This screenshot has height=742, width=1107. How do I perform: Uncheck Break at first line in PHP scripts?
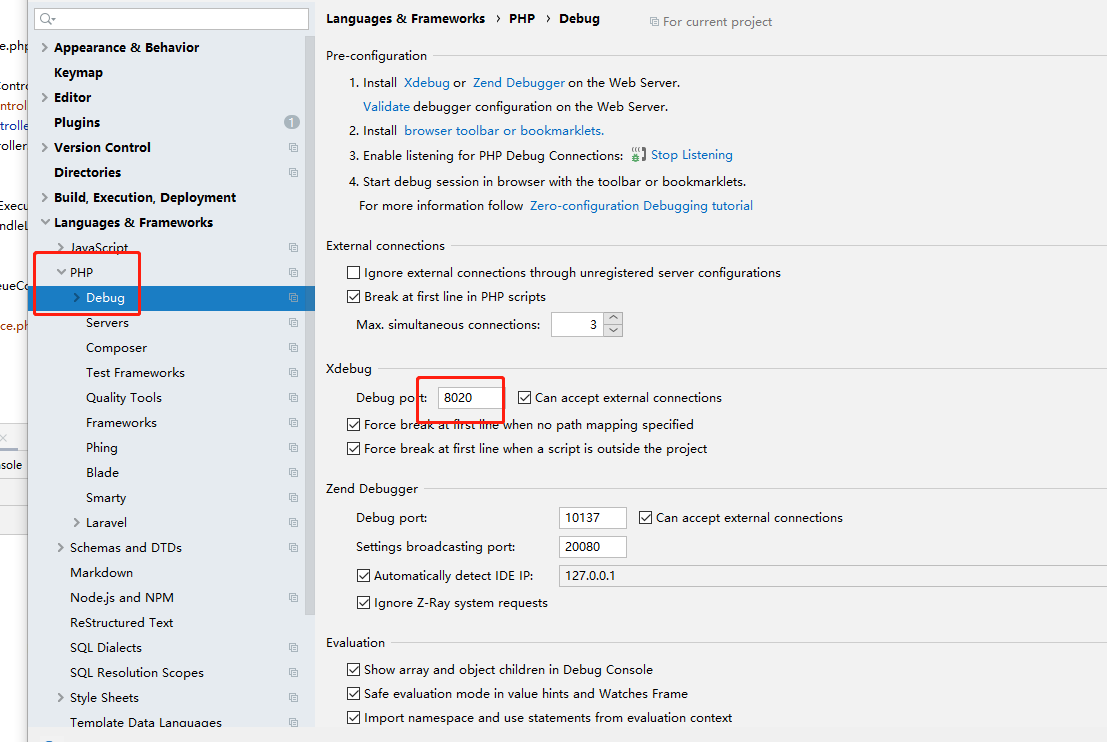pos(353,297)
